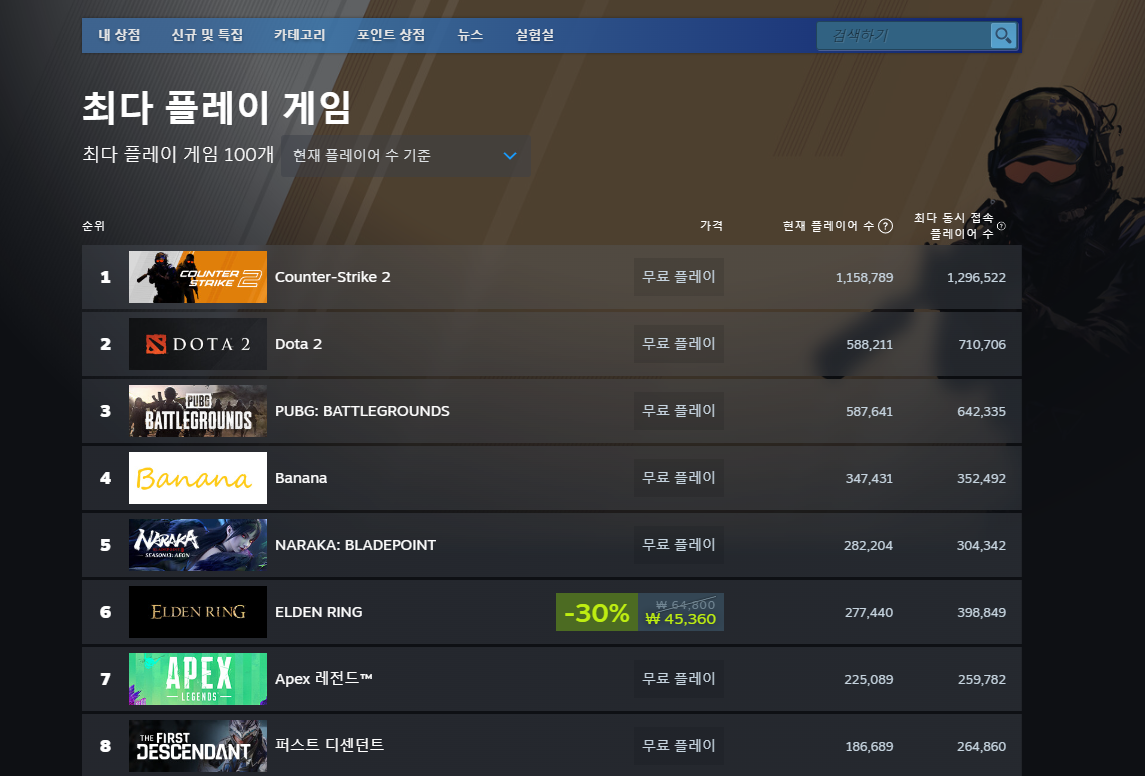Open 퍼스트 디센던트 title link
Screen dimensions: 1145x776
[x=329, y=745]
